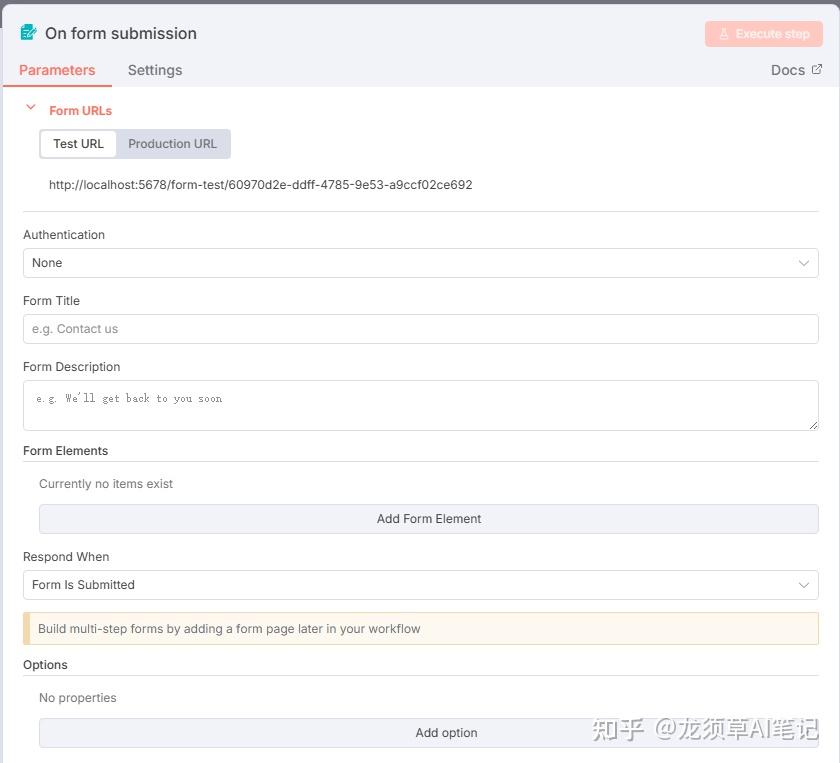Open the Docs link

[x=788, y=70]
